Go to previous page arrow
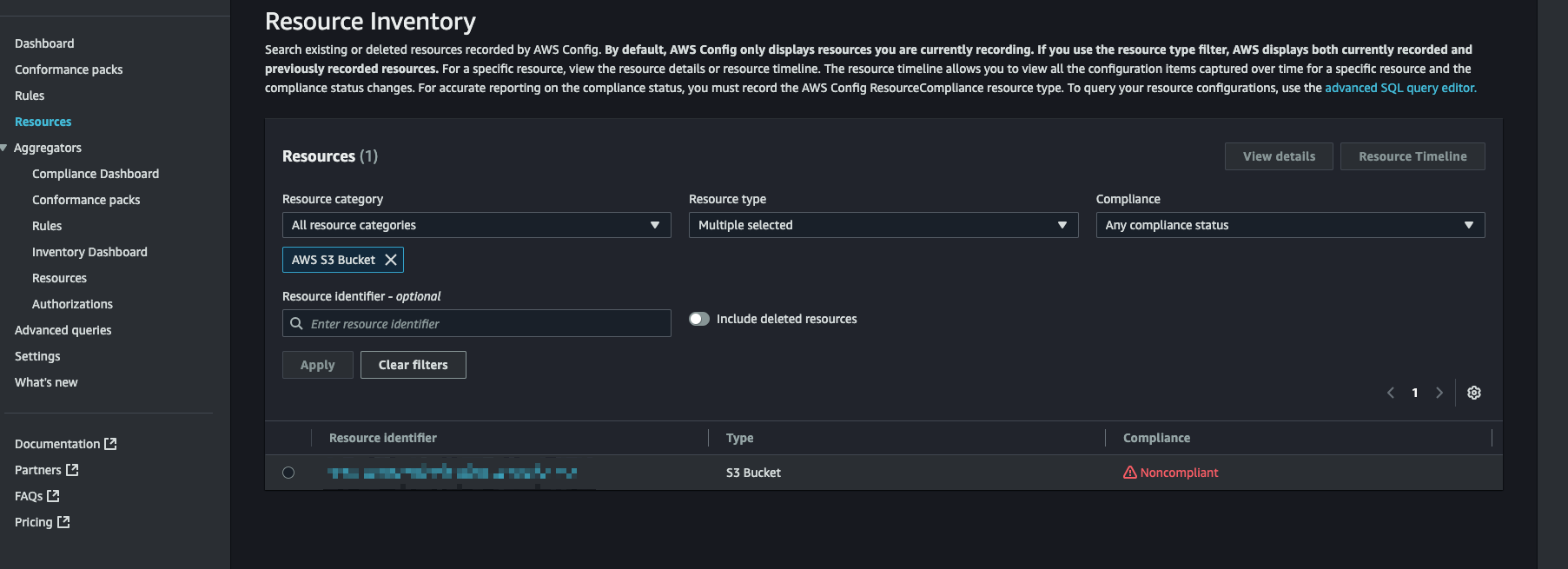The height and width of the screenshot is (569, 1568). [1391, 393]
